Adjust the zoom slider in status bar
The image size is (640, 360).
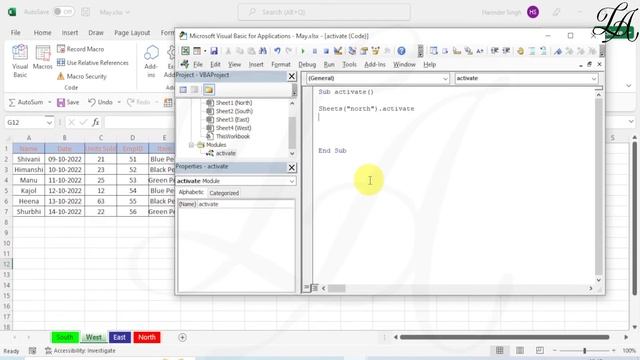(x=584, y=351)
